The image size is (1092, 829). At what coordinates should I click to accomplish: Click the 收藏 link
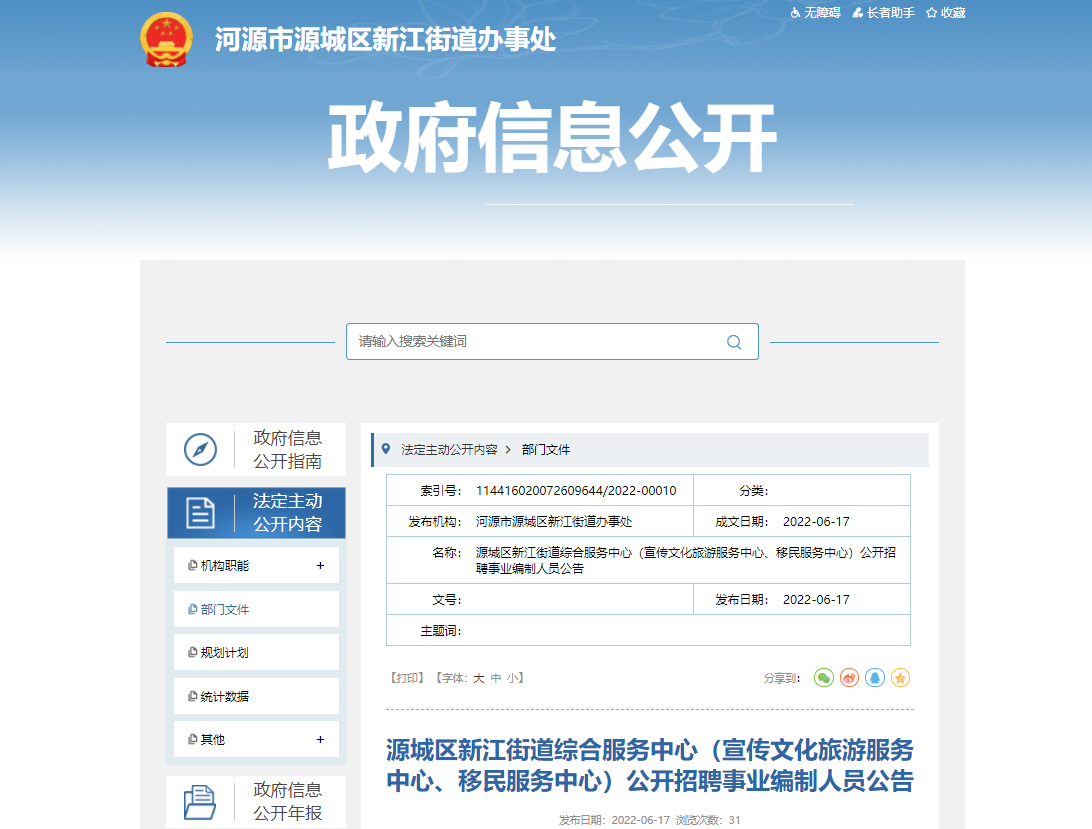click(953, 13)
